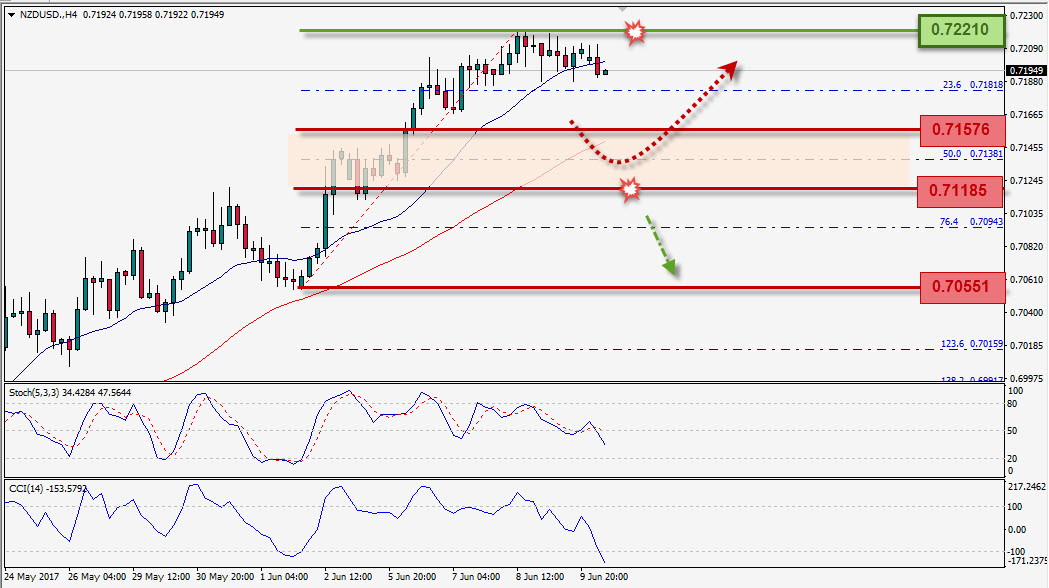This screenshot has height=588, width=1049.
Task: Click the 0.70185 price axis value
Action: pos(1026,345)
